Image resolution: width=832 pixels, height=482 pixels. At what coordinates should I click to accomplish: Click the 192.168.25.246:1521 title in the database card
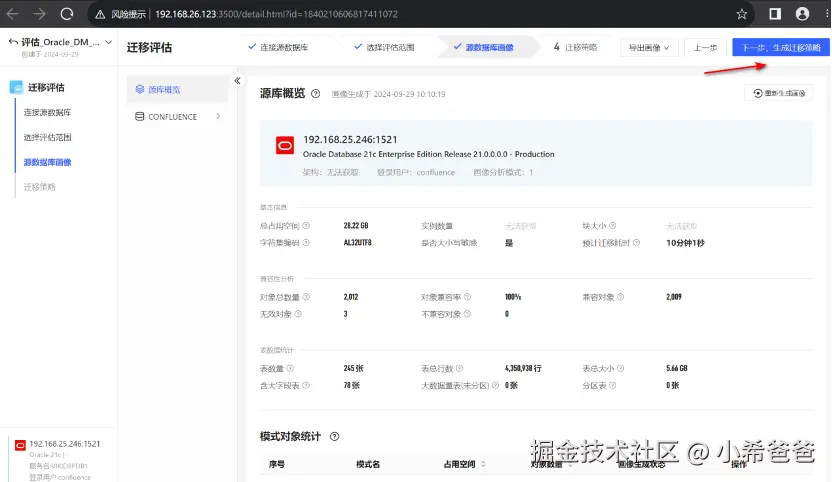coord(350,140)
